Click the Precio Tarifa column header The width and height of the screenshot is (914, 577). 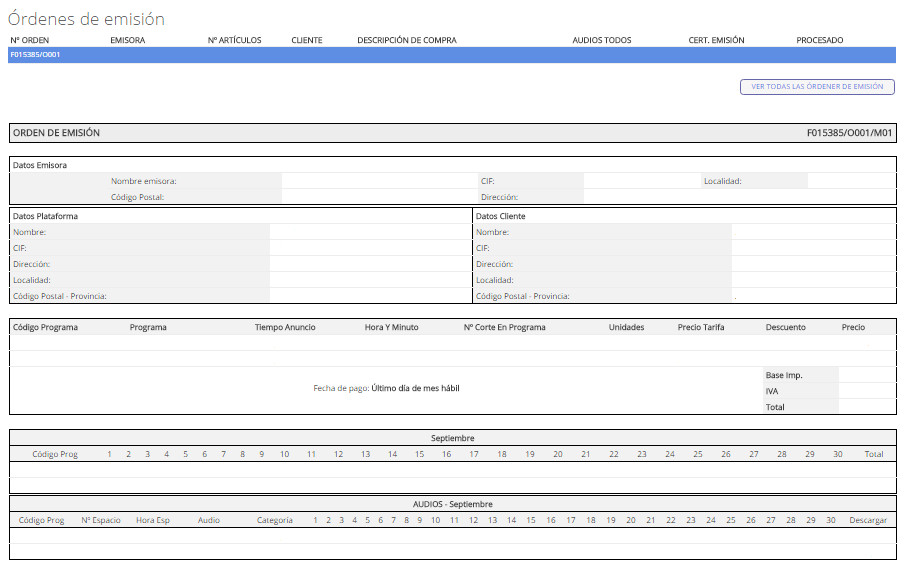[x=701, y=328]
